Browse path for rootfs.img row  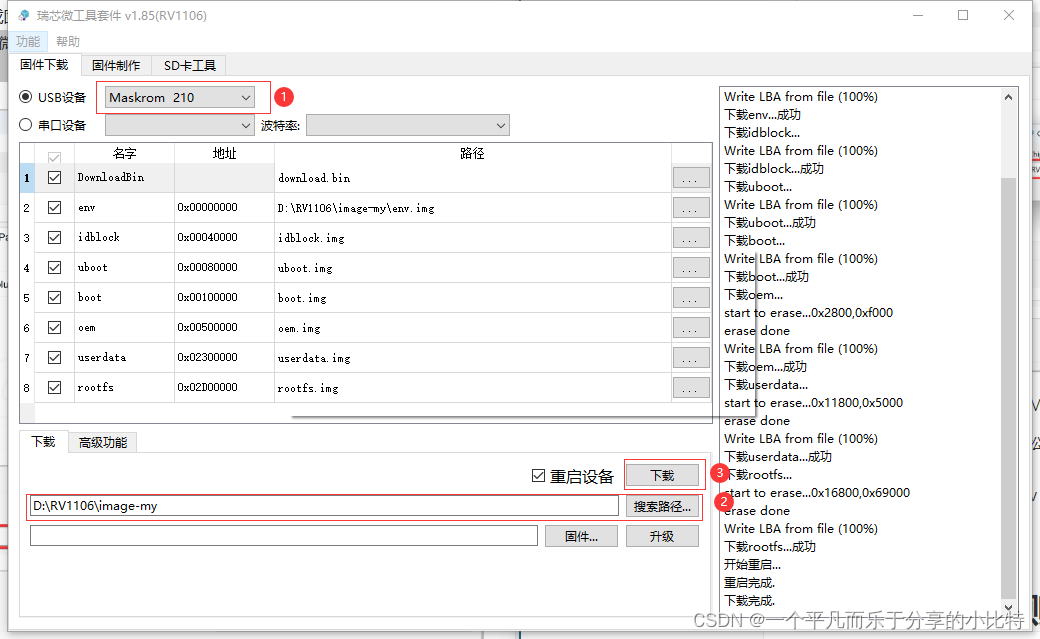(x=690, y=387)
